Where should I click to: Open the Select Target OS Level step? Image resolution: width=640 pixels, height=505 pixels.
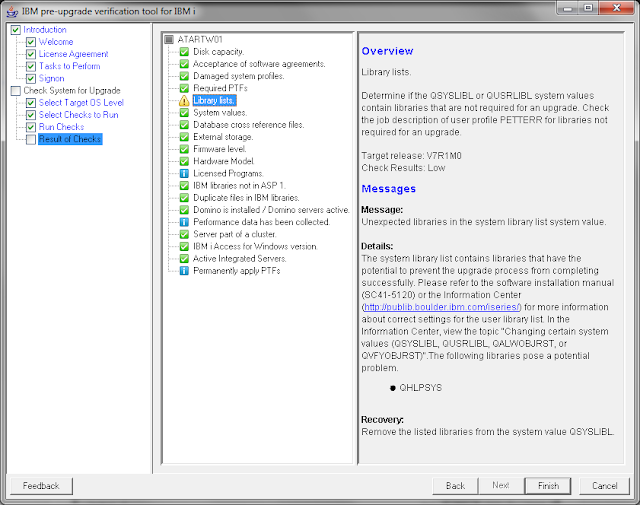pyautogui.click(x=81, y=103)
